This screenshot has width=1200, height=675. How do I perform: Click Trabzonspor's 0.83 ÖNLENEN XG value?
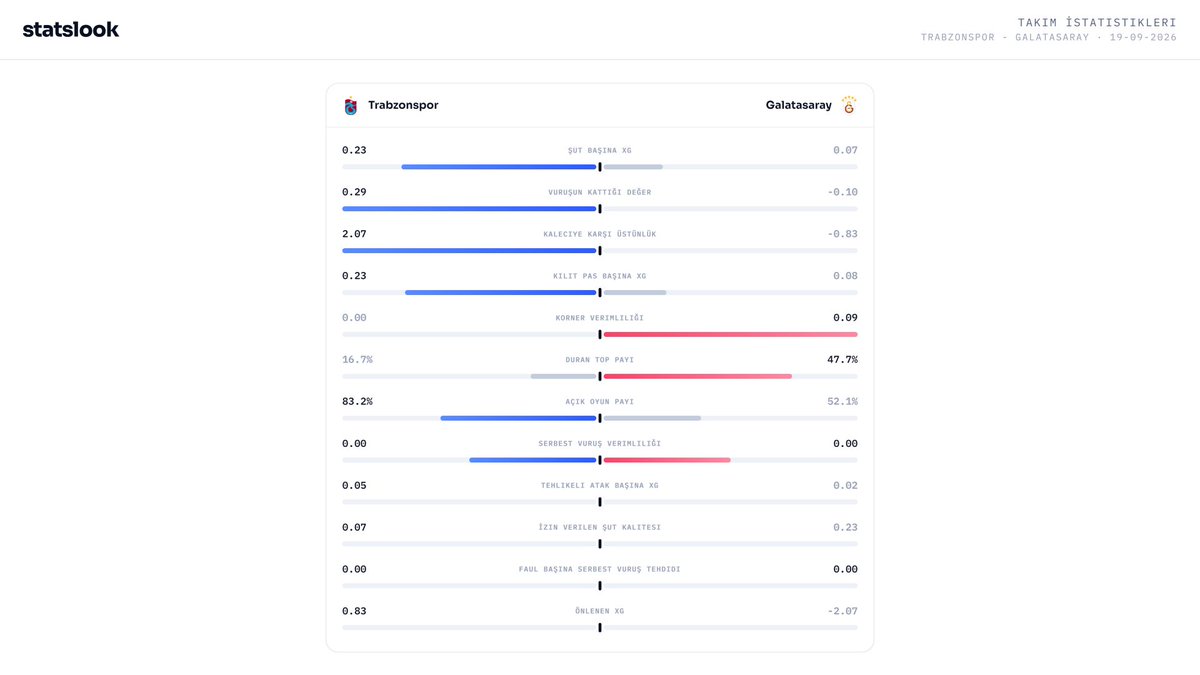click(x=354, y=612)
